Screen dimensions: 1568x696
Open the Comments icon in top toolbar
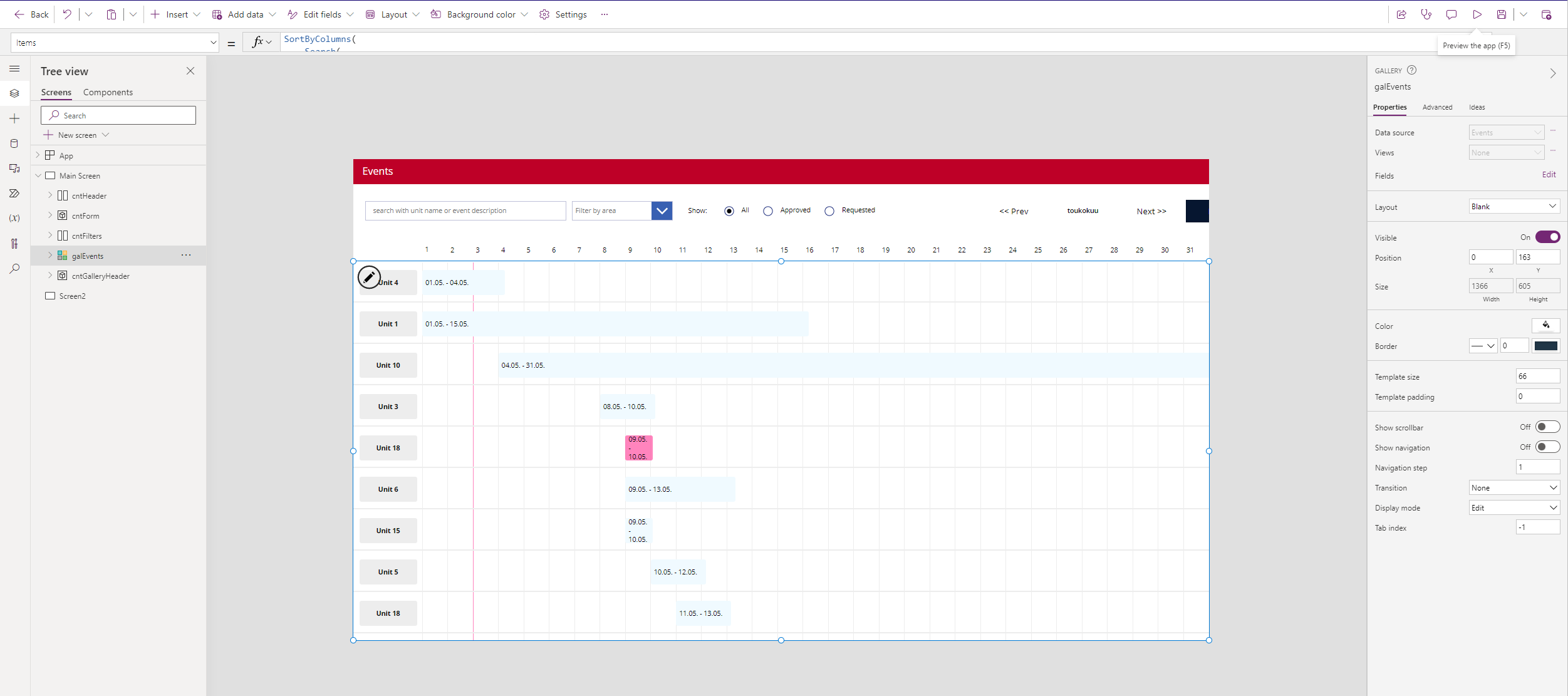[1451, 14]
